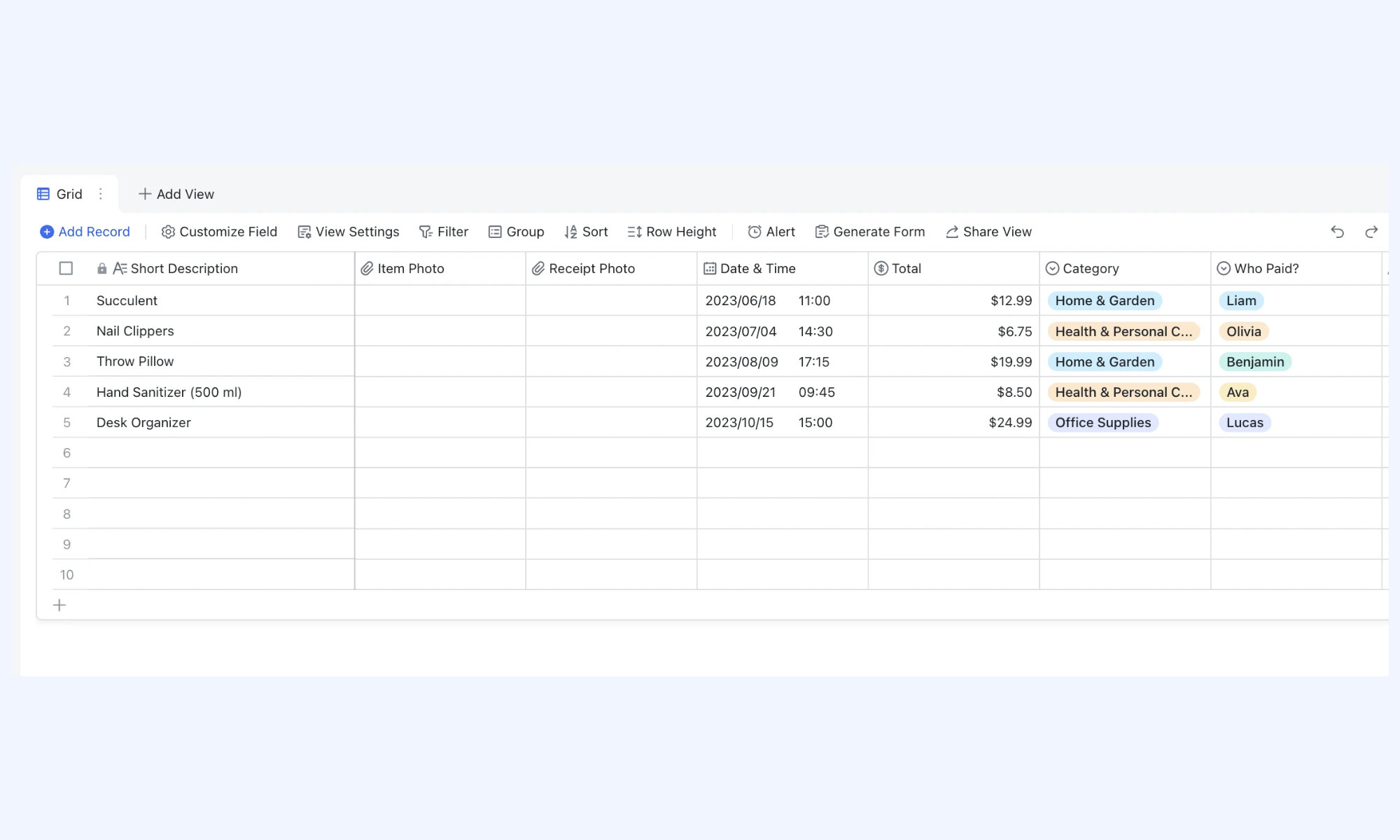
Task: Click the text type icon of Short Description
Action: coord(120,268)
